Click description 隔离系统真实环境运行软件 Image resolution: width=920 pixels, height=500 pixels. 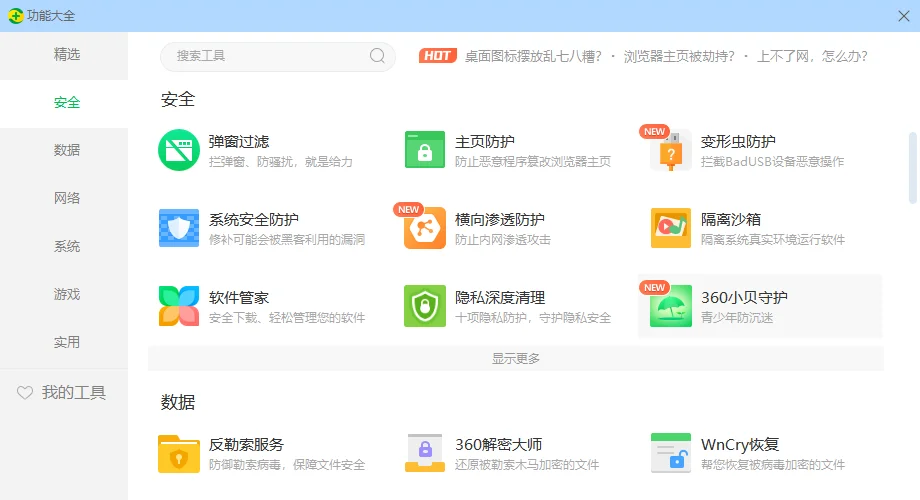(773, 239)
